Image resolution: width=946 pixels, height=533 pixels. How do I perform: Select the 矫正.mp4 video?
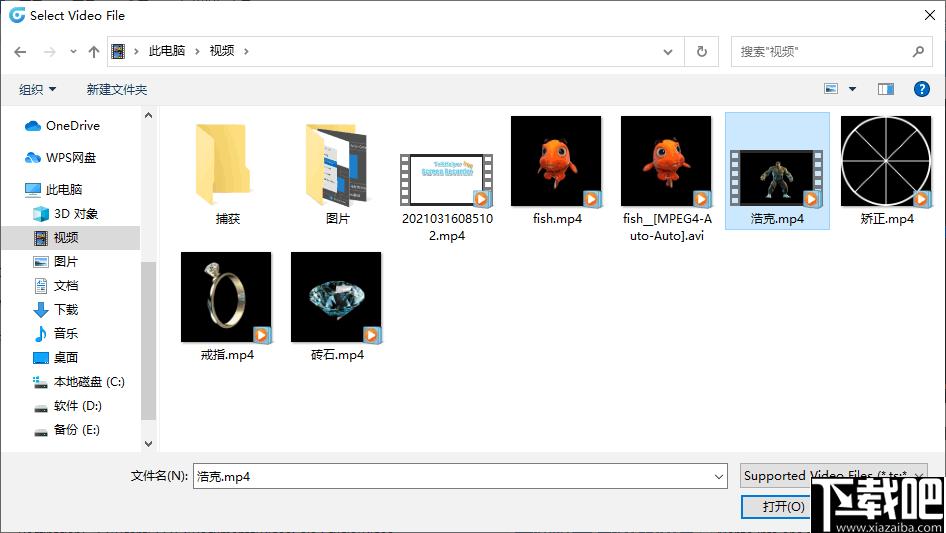coord(886,171)
